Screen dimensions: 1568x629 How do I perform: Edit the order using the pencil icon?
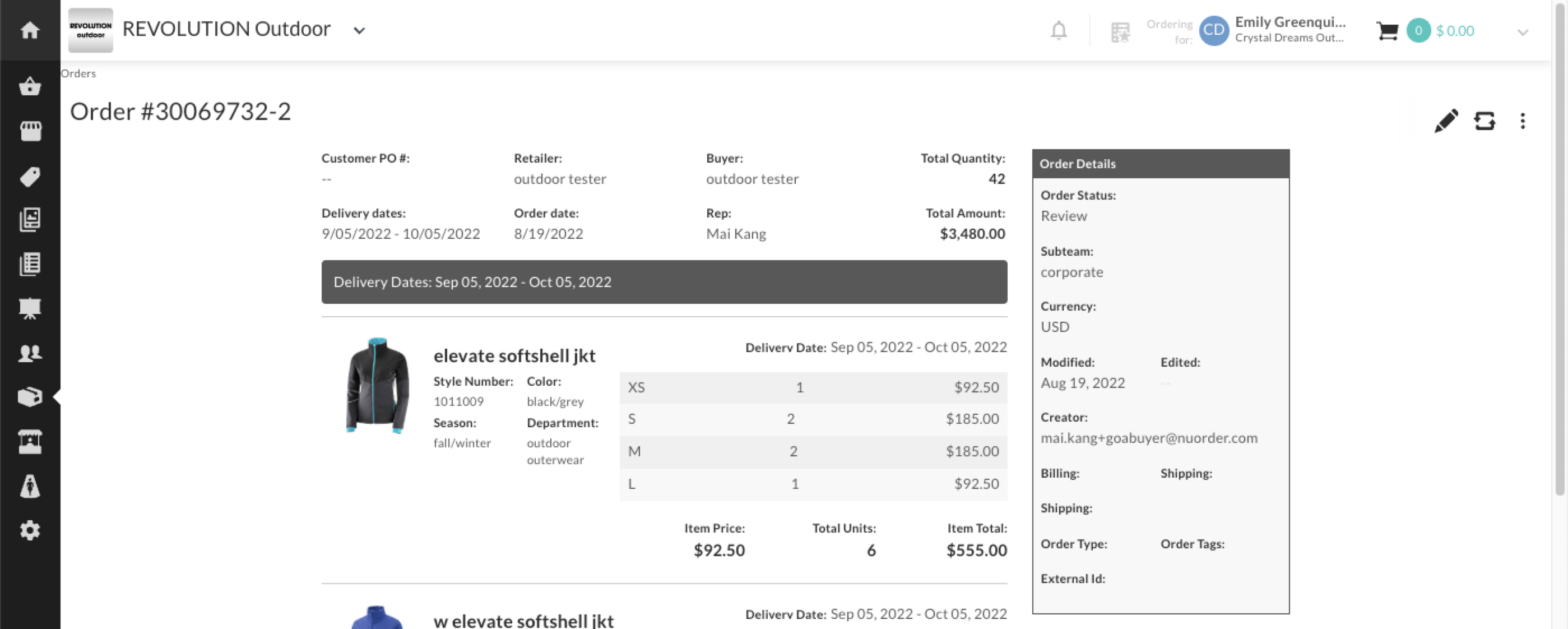click(x=1446, y=121)
